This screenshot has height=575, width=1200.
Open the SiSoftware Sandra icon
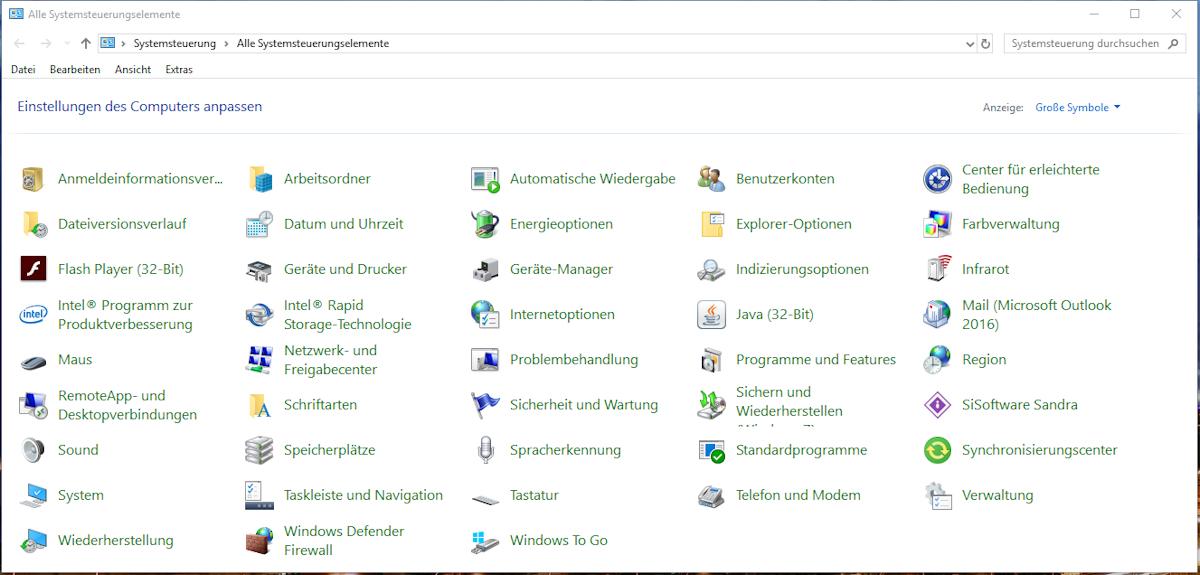tap(937, 405)
